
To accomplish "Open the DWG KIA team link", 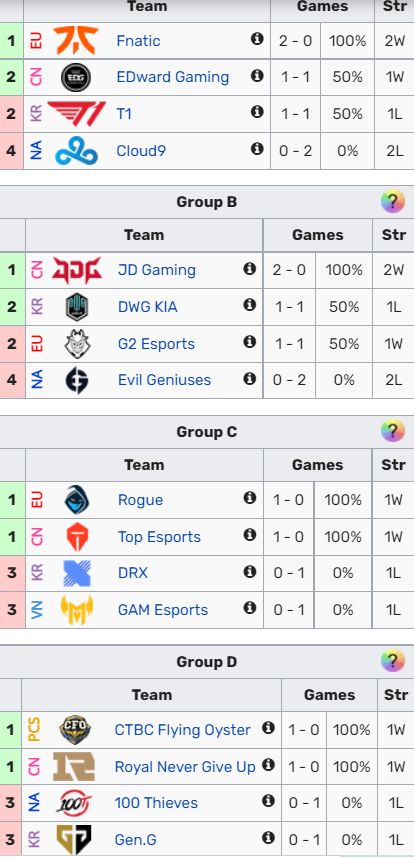I will 148,307.
